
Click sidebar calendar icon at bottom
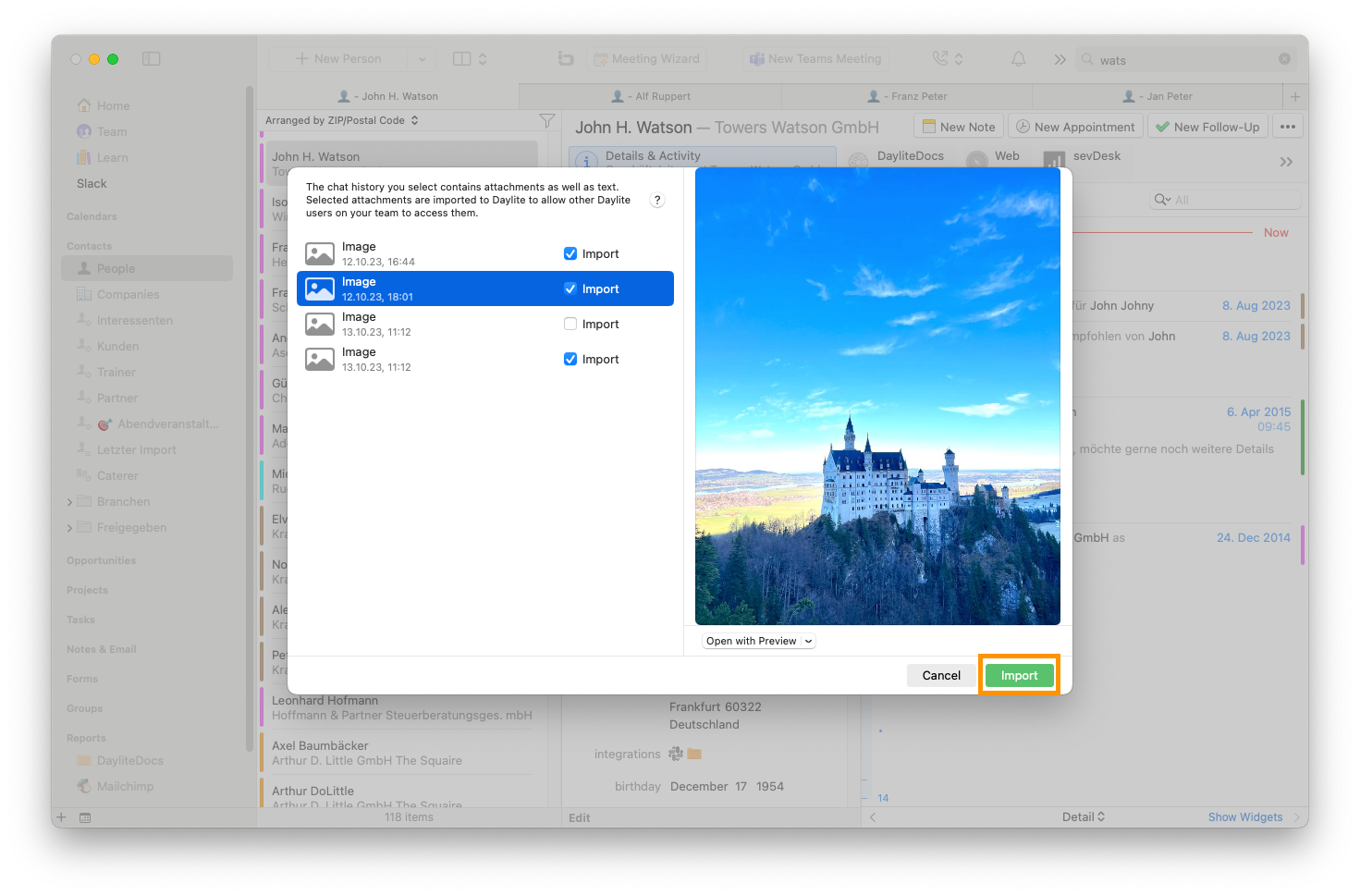point(85,817)
